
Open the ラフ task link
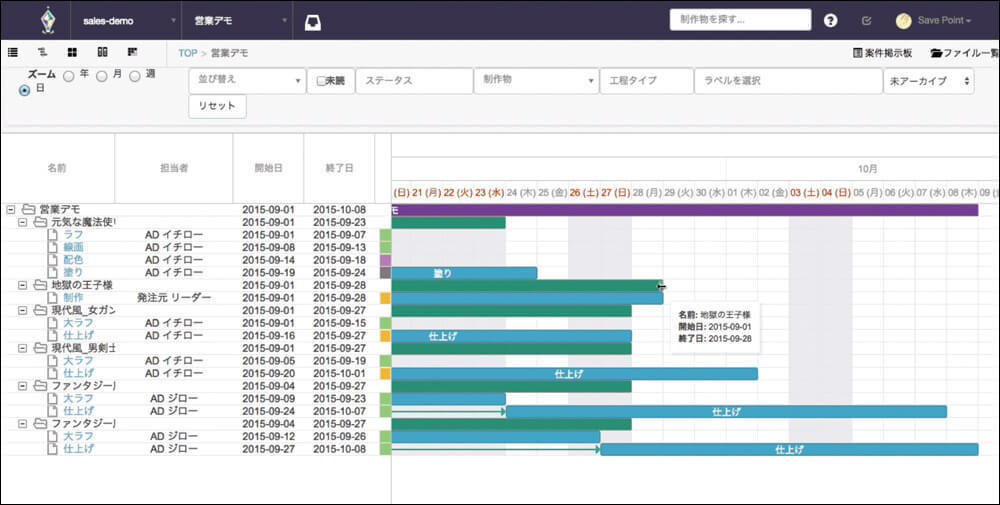pos(73,235)
